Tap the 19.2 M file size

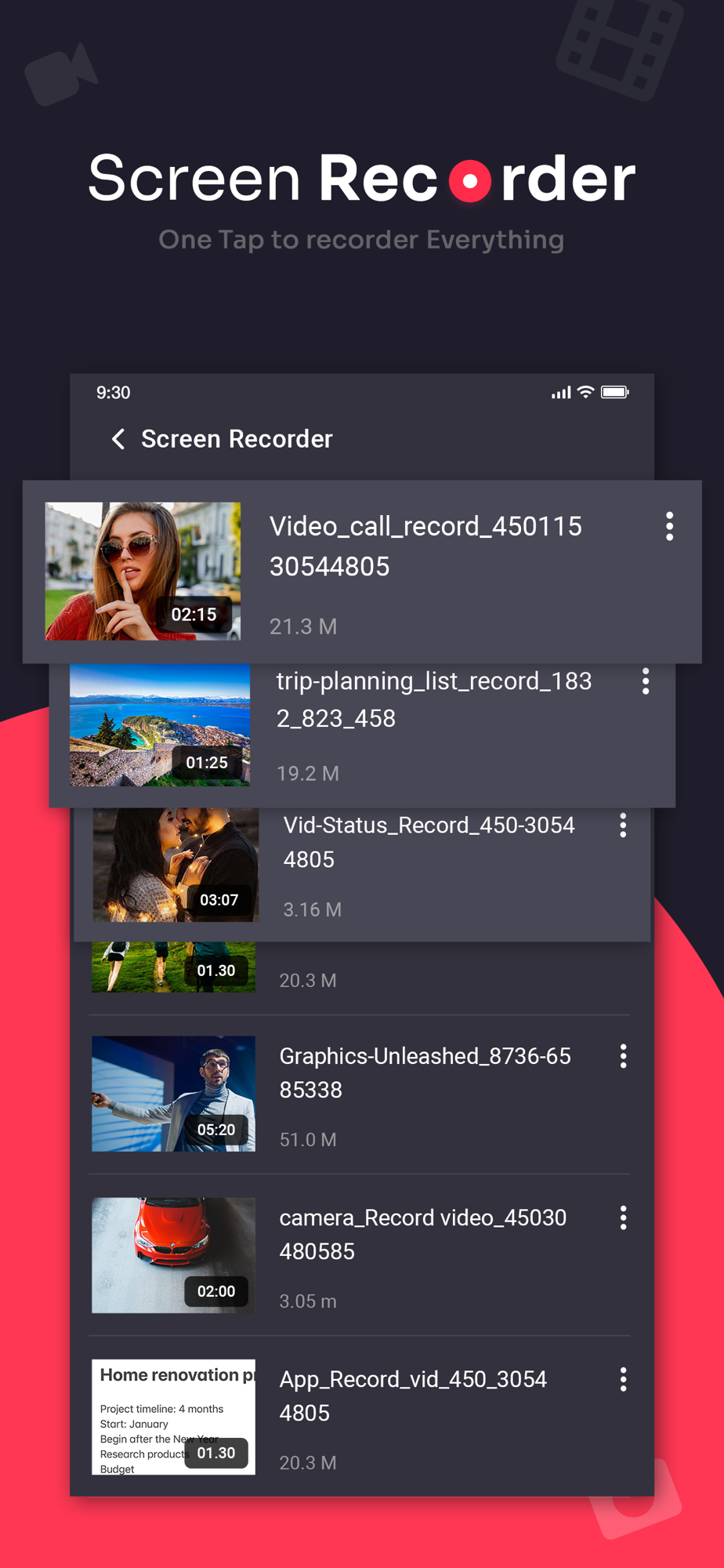click(x=308, y=774)
